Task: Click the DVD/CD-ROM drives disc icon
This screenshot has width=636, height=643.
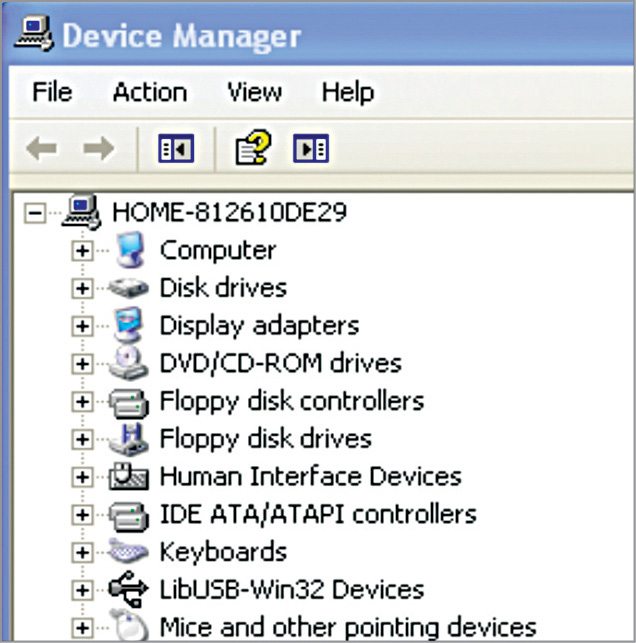Action: [129, 363]
